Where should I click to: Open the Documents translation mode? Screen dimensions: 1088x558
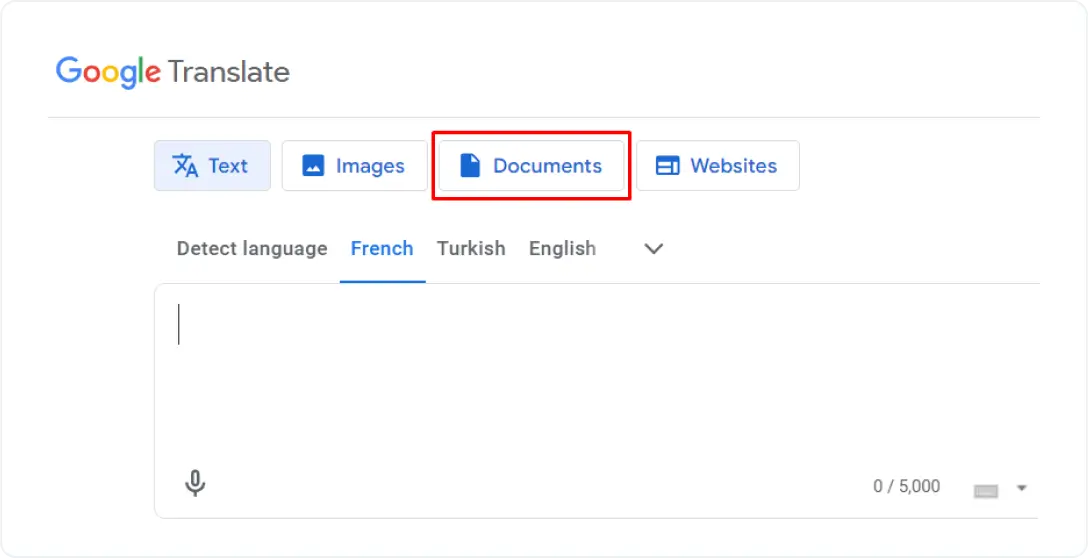[x=532, y=166]
